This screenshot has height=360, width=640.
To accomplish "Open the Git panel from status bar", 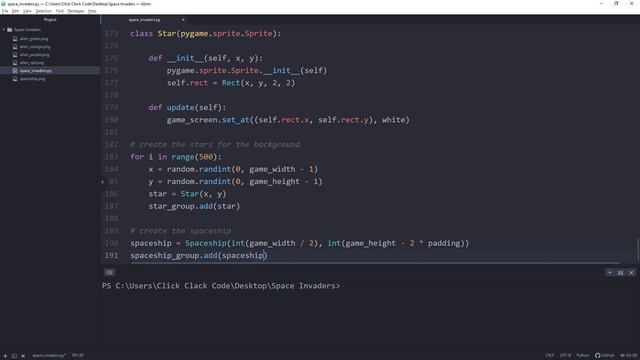I will pyautogui.click(x=629, y=356).
